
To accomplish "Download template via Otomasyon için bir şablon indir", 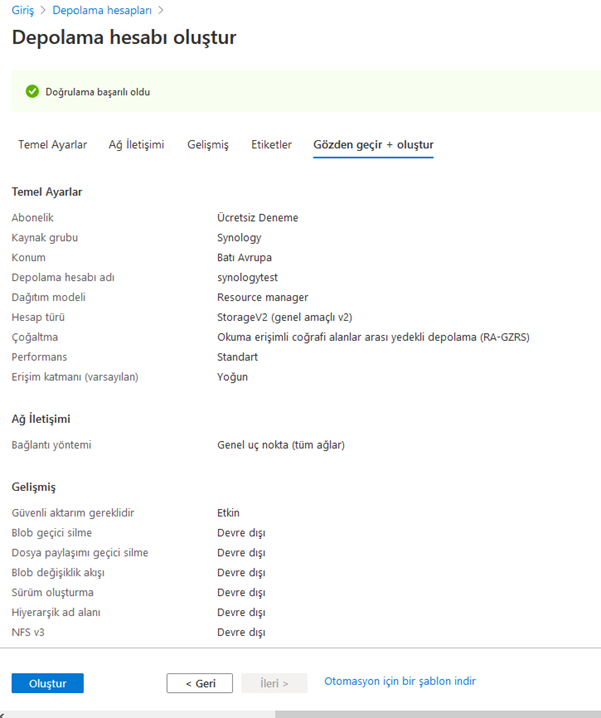I will 400,681.
